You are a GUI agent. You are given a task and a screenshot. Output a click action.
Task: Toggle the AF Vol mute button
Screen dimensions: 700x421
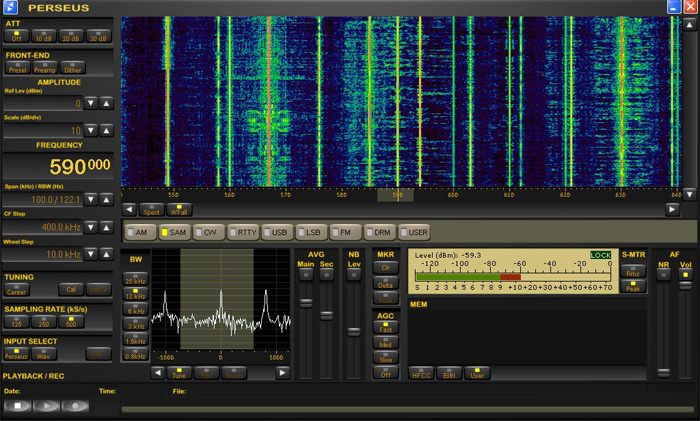coord(685,275)
